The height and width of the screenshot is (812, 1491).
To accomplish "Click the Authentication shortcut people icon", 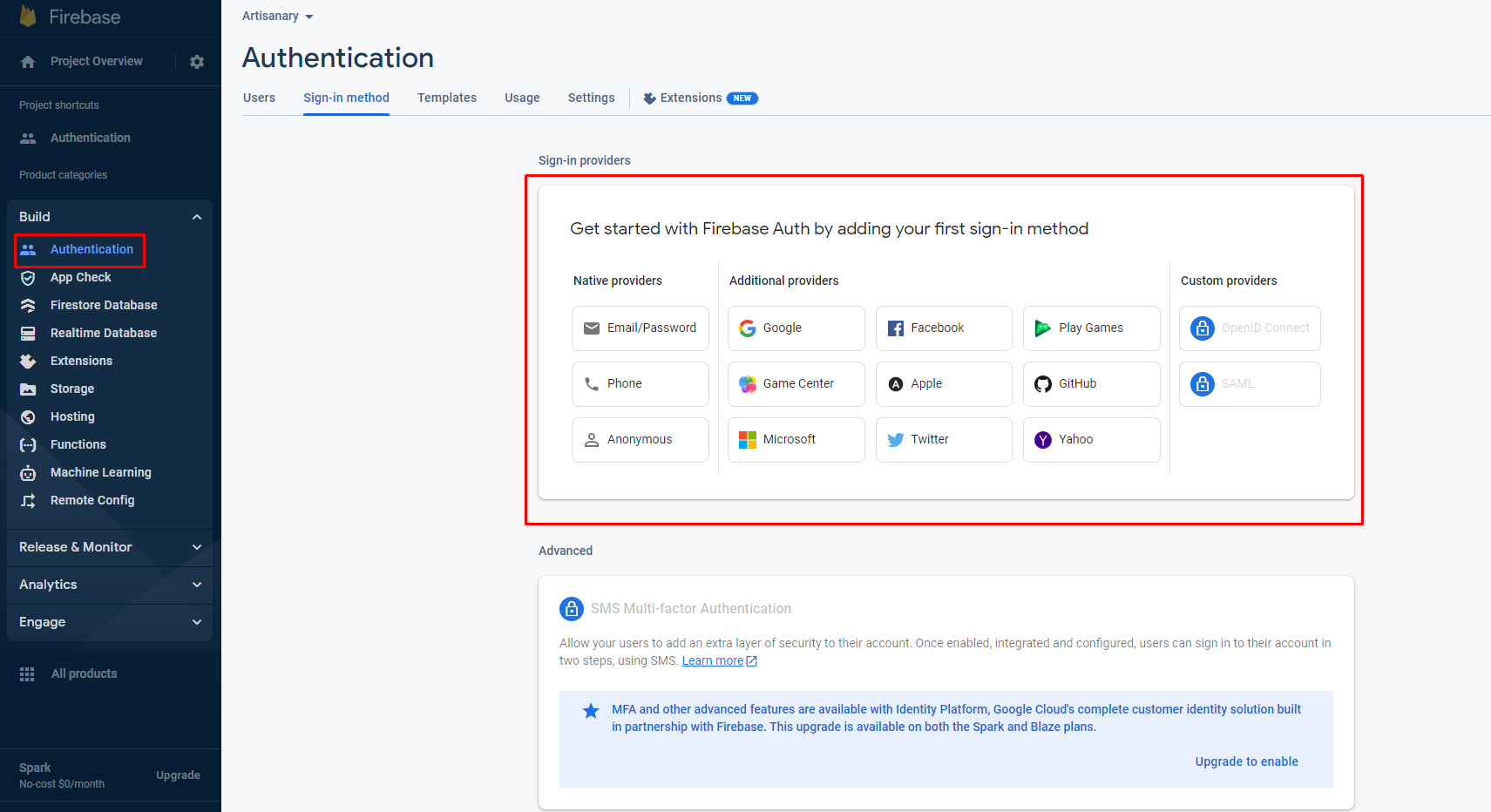I will pyautogui.click(x=28, y=138).
